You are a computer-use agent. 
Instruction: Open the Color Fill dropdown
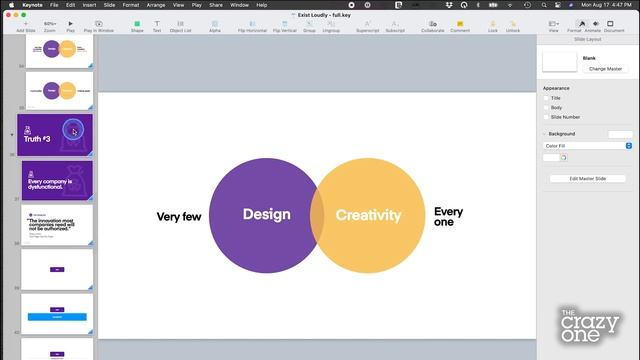click(587, 146)
